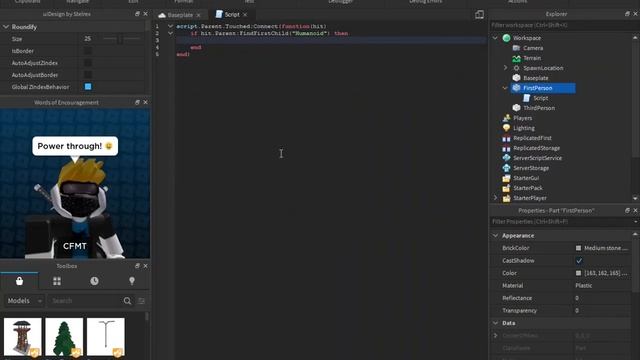
Task: Click the ThirdPerson part icon
Action: [x=516, y=108]
